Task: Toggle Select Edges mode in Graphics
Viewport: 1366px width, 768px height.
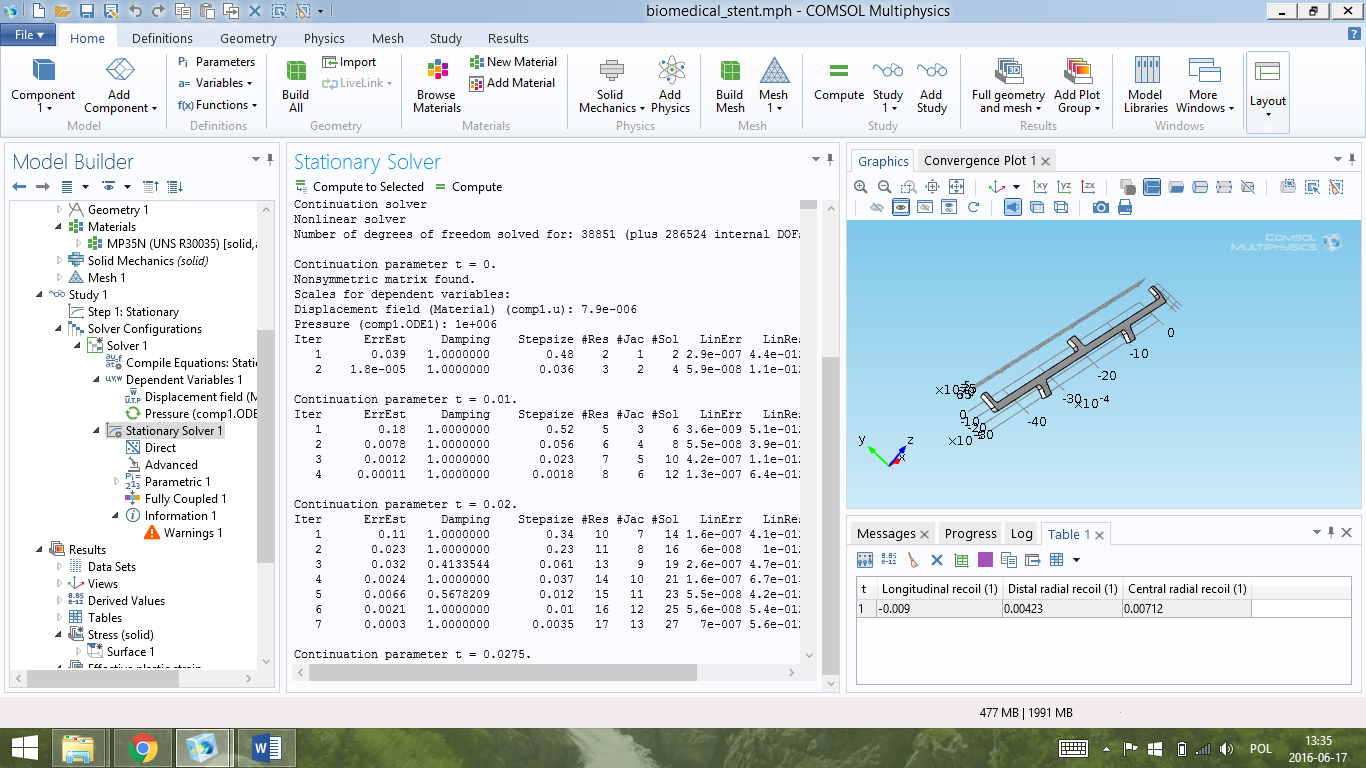Action: tap(1200, 187)
